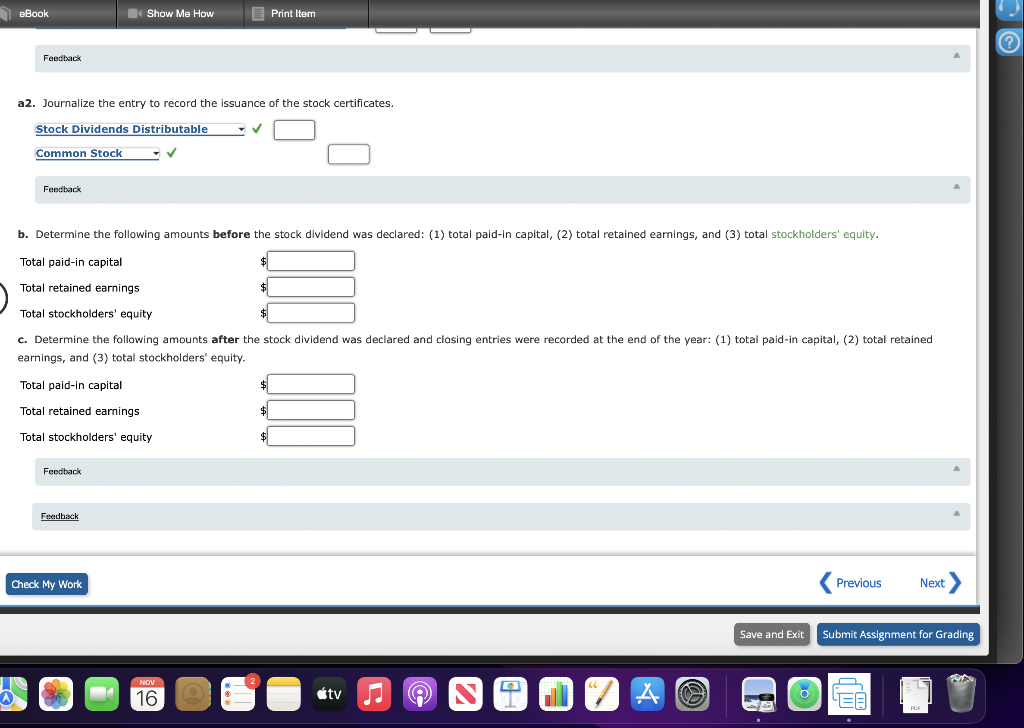
Task: Go to the Next question
Action: click(x=940, y=583)
